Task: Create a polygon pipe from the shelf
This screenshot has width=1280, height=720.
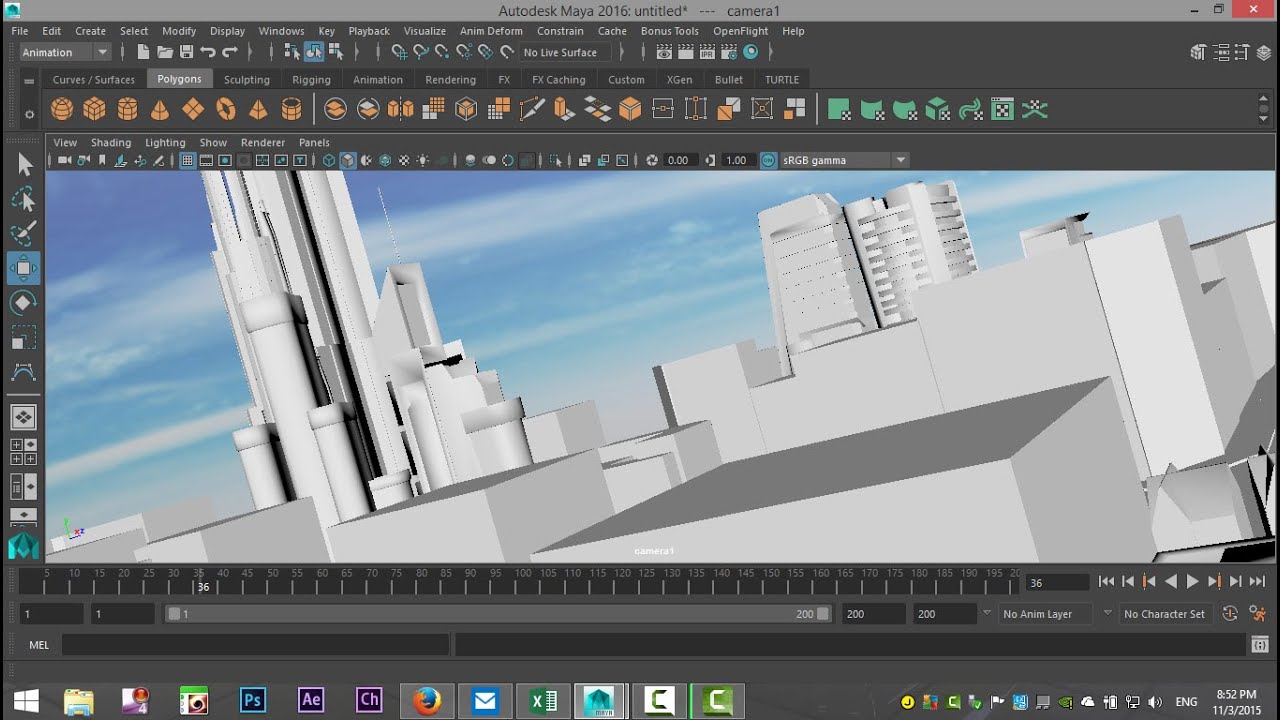Action: (291, 109)
